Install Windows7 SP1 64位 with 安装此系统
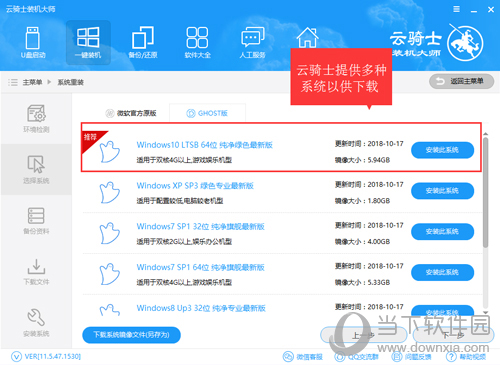 pos(442,272)
